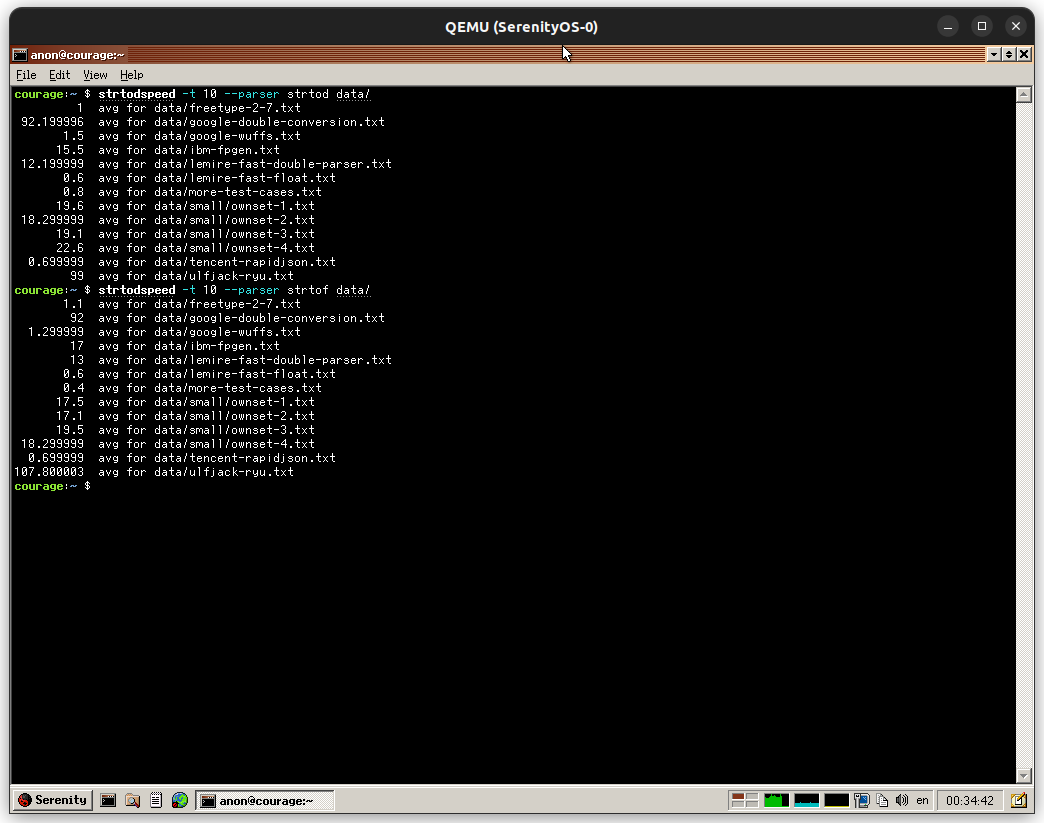
Task: Open the Edit menu
Action: tap(59, 74)
